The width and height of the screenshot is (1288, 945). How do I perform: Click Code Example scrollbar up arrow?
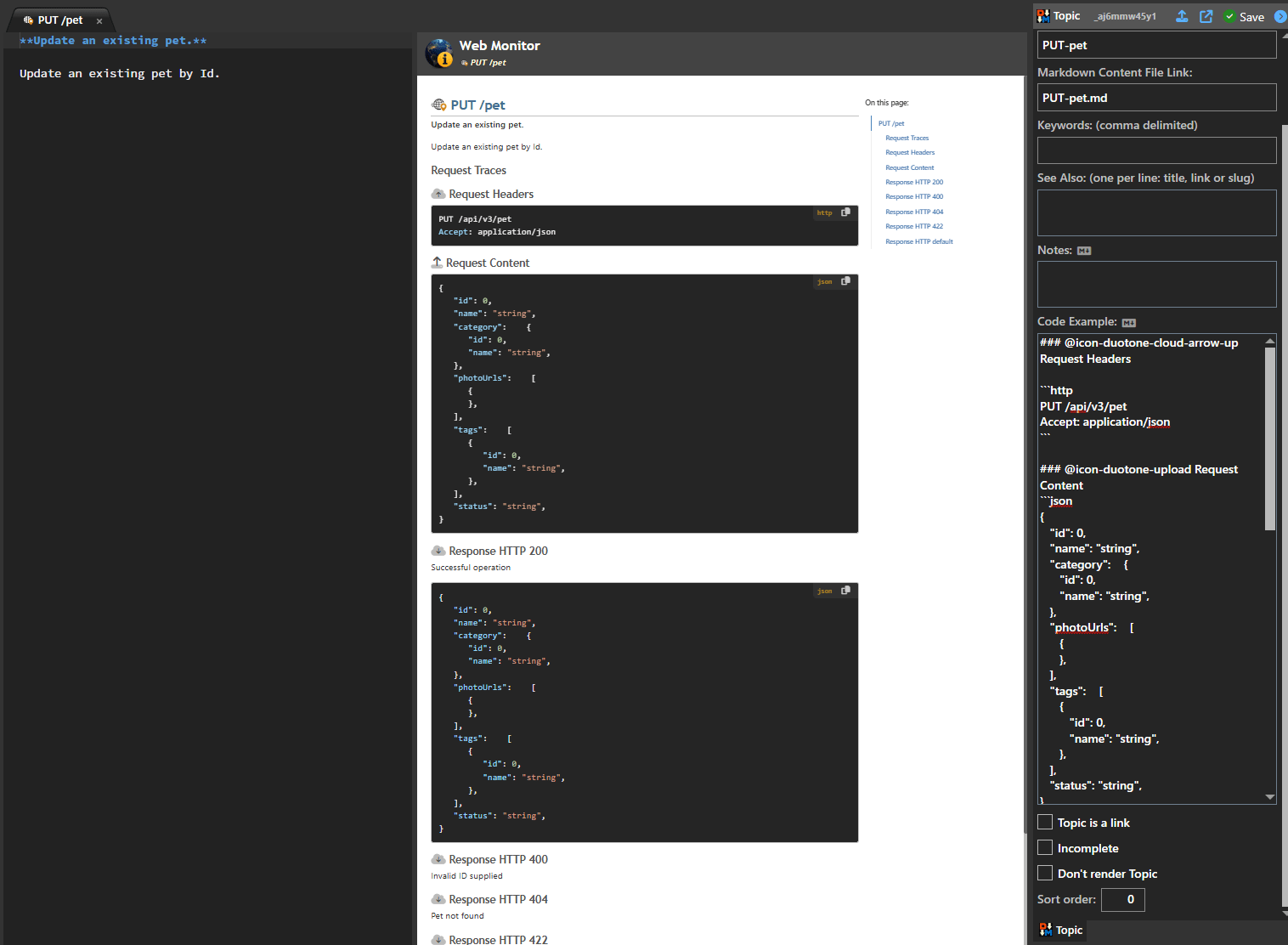tap(1270, 341)
